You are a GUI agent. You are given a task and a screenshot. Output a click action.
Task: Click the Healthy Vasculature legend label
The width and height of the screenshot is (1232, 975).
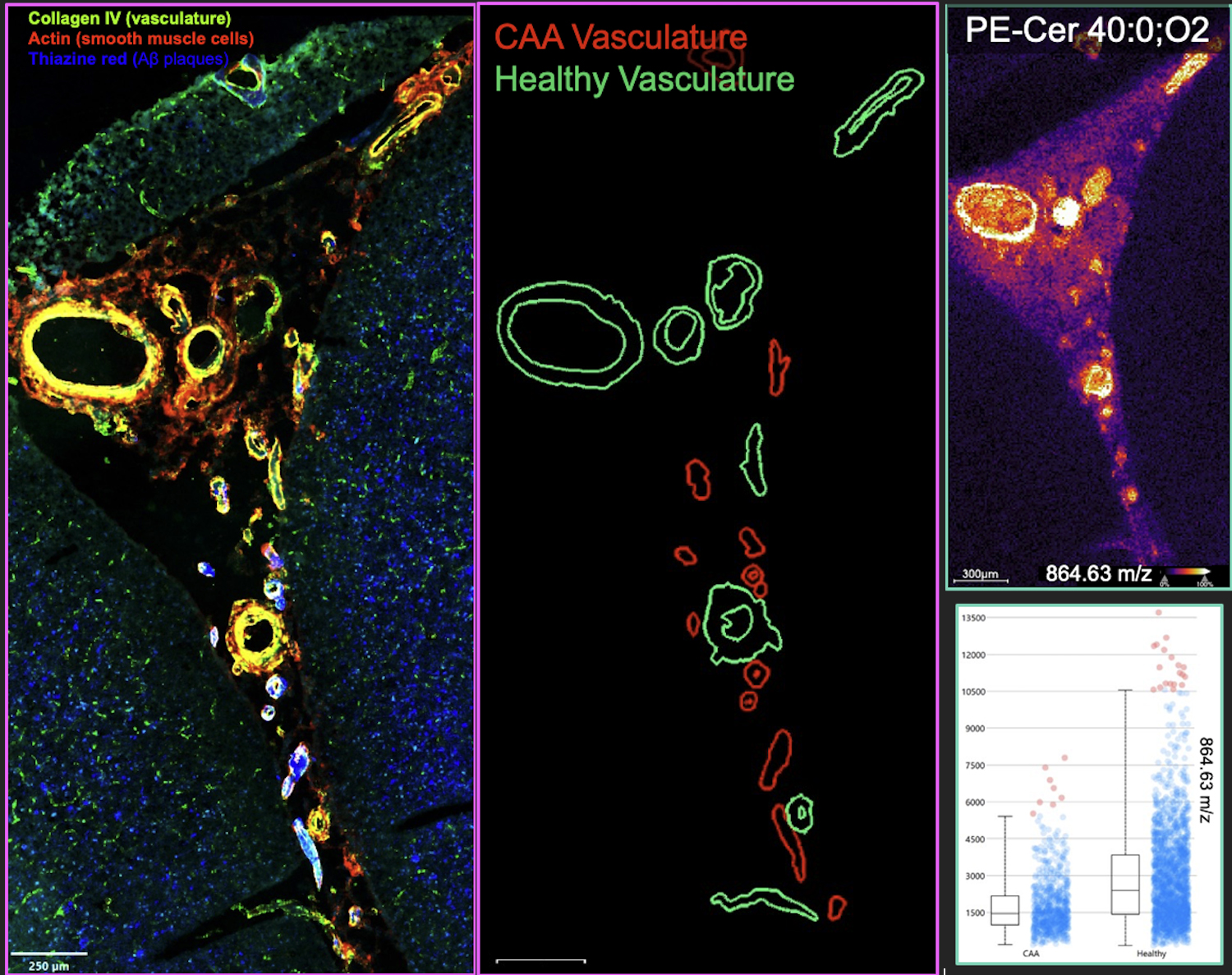pyautogui.click(x=644, y=80)
